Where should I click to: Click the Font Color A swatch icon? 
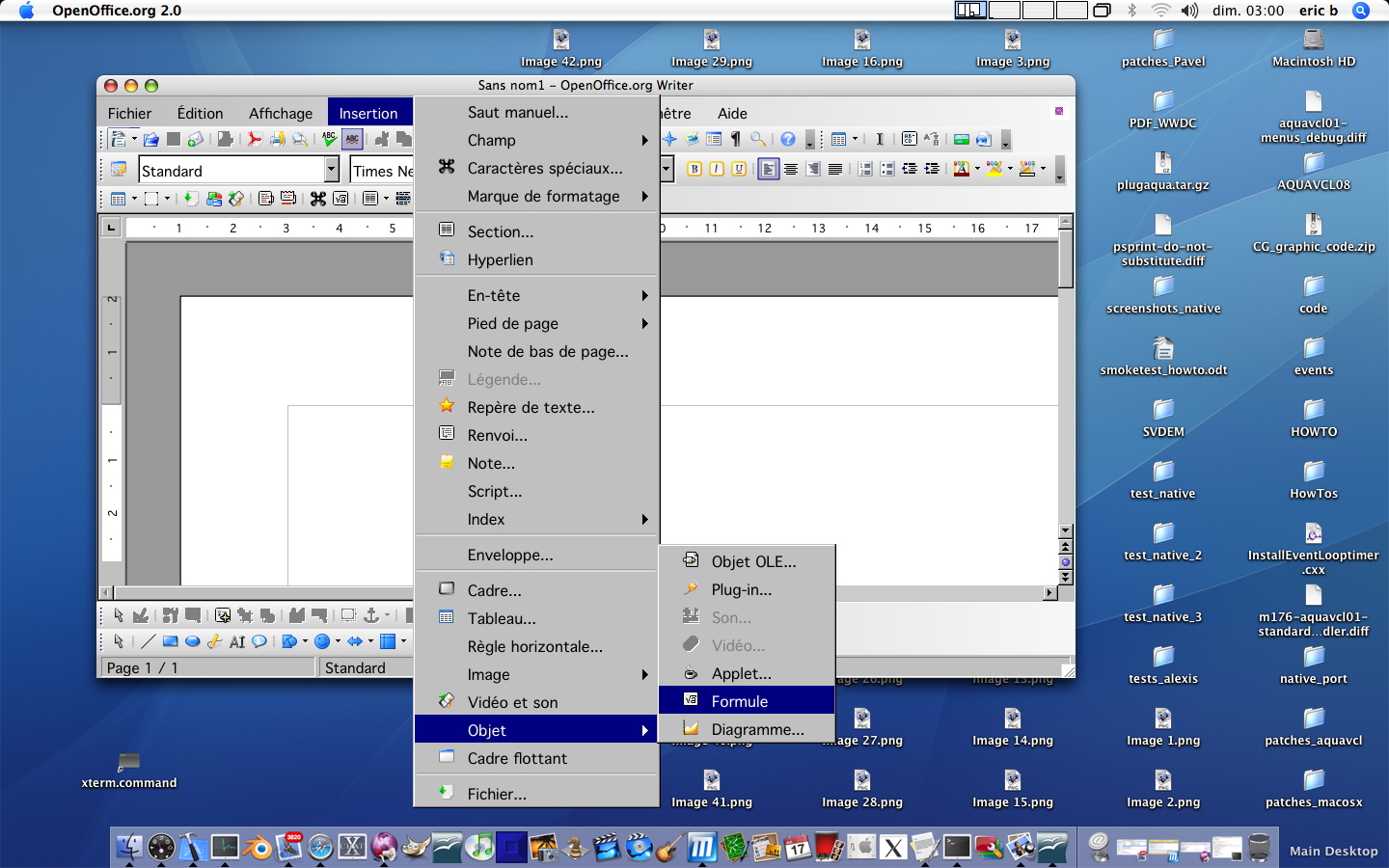[962, 169]
